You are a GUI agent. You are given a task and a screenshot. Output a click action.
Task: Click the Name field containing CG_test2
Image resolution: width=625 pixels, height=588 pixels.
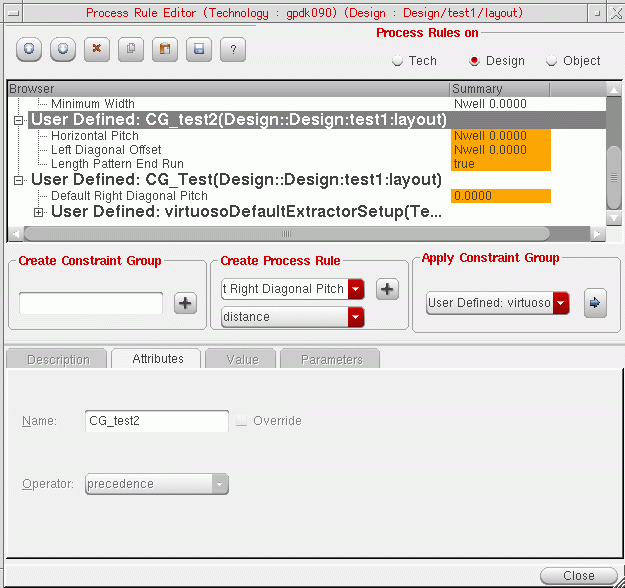[x=157, y=421]
